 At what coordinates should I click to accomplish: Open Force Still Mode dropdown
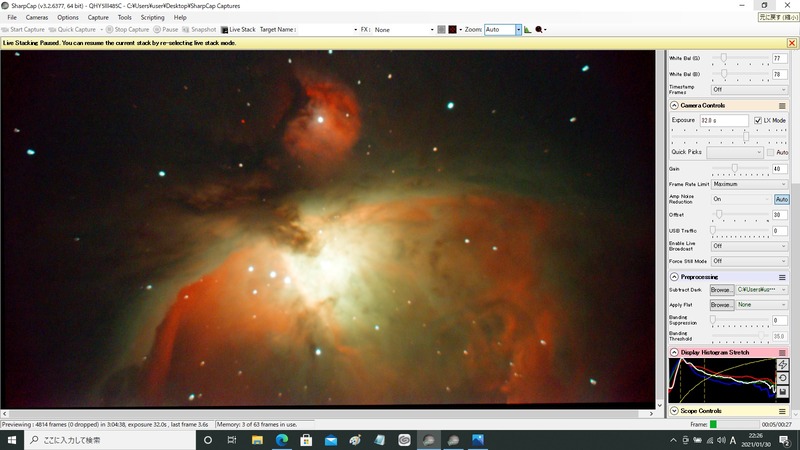pyautogui.click(x=749, y=261)
